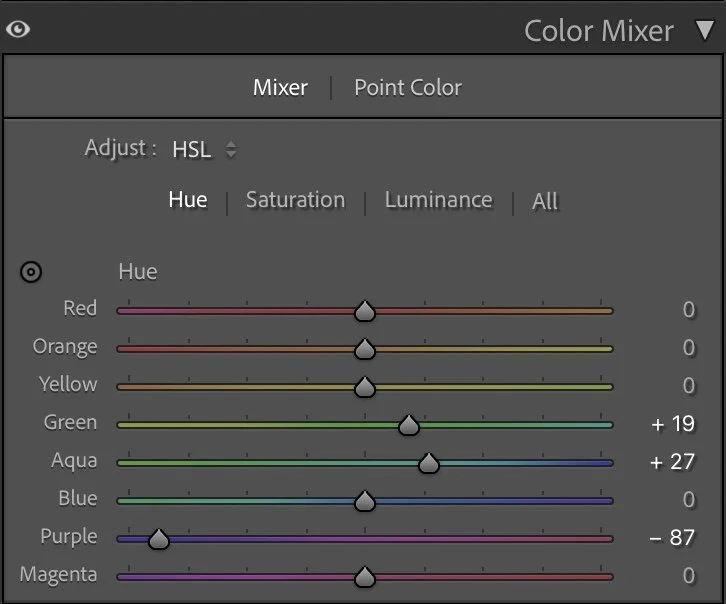This screenshot has width=726, height=604.
Task: Click the Hue section heading above sliders
Action: point(138,272)
